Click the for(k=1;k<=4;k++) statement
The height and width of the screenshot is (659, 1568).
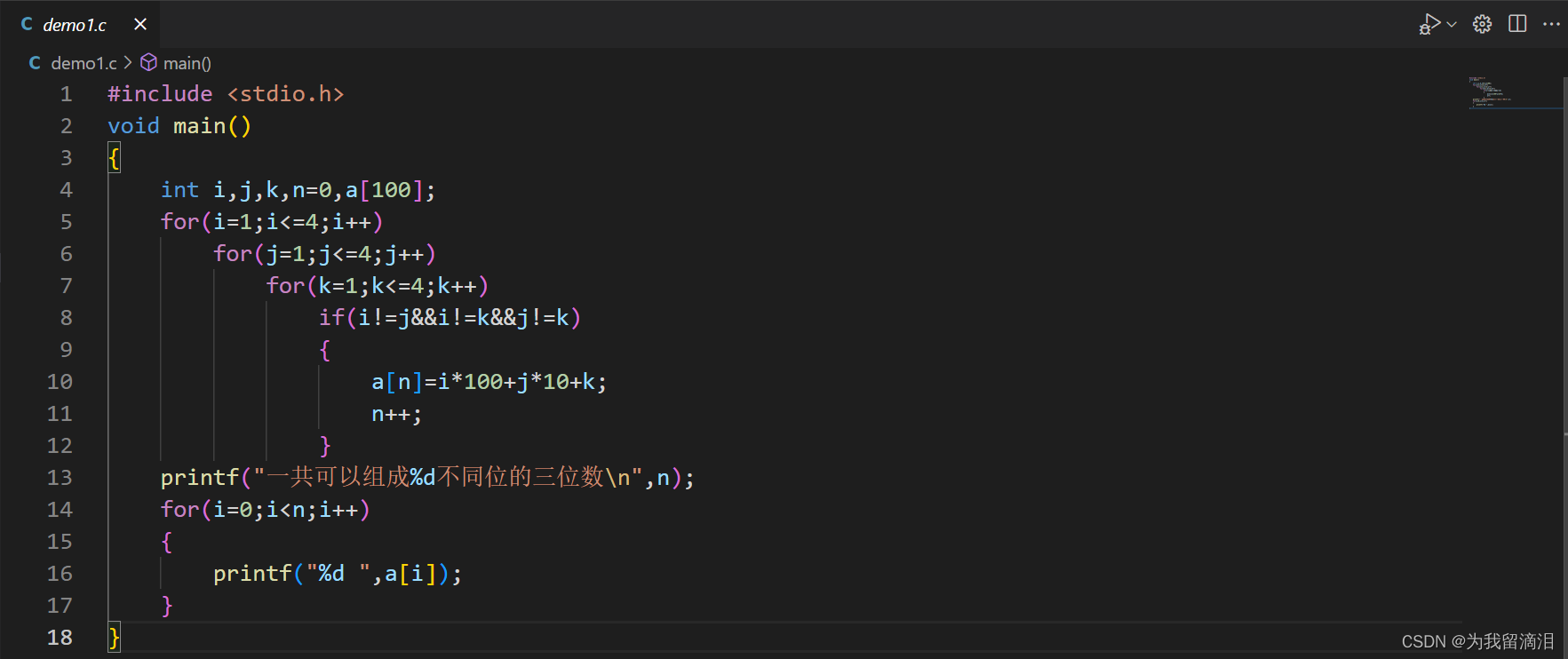point(378,286)
